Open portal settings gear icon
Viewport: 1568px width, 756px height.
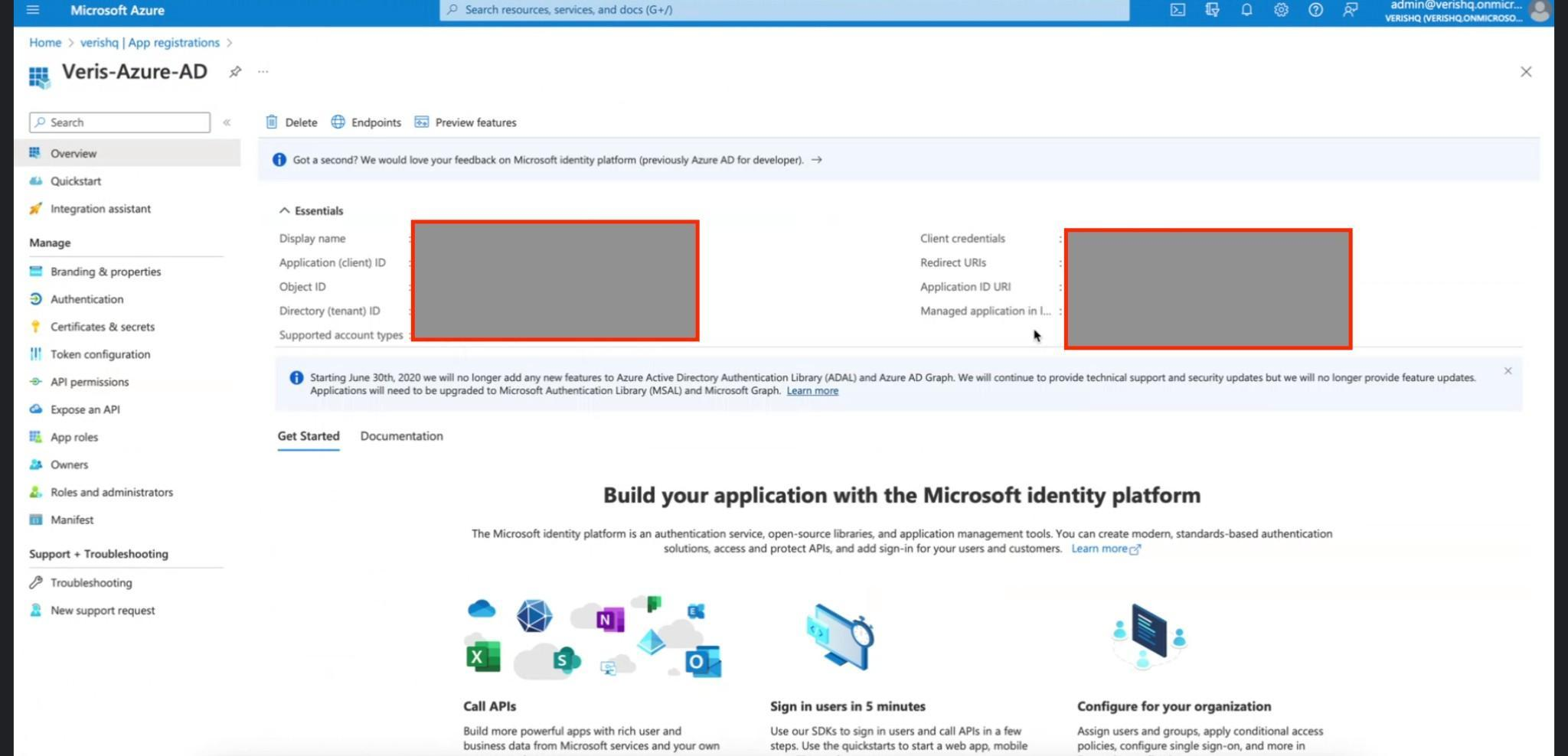point(1281,10)
